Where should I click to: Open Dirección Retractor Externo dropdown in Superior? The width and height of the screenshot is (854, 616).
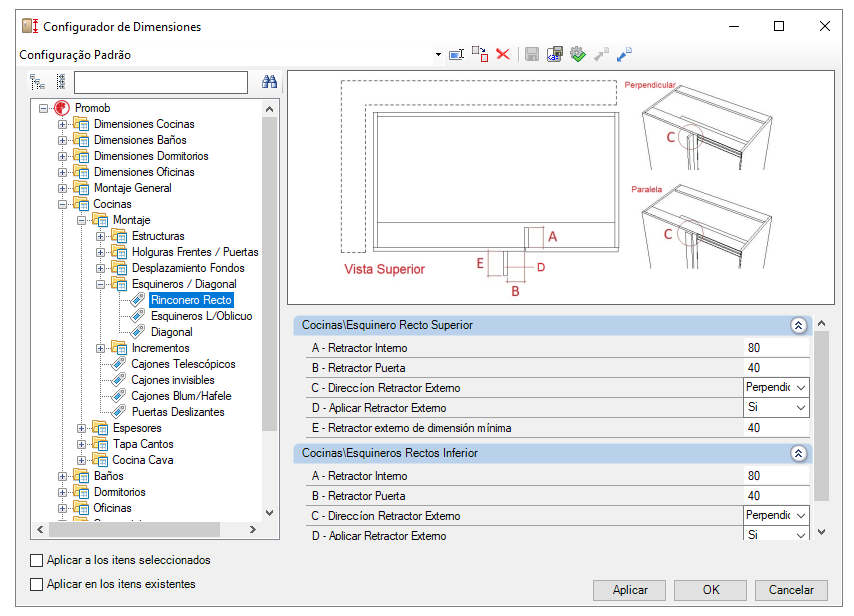coord(801,388)
